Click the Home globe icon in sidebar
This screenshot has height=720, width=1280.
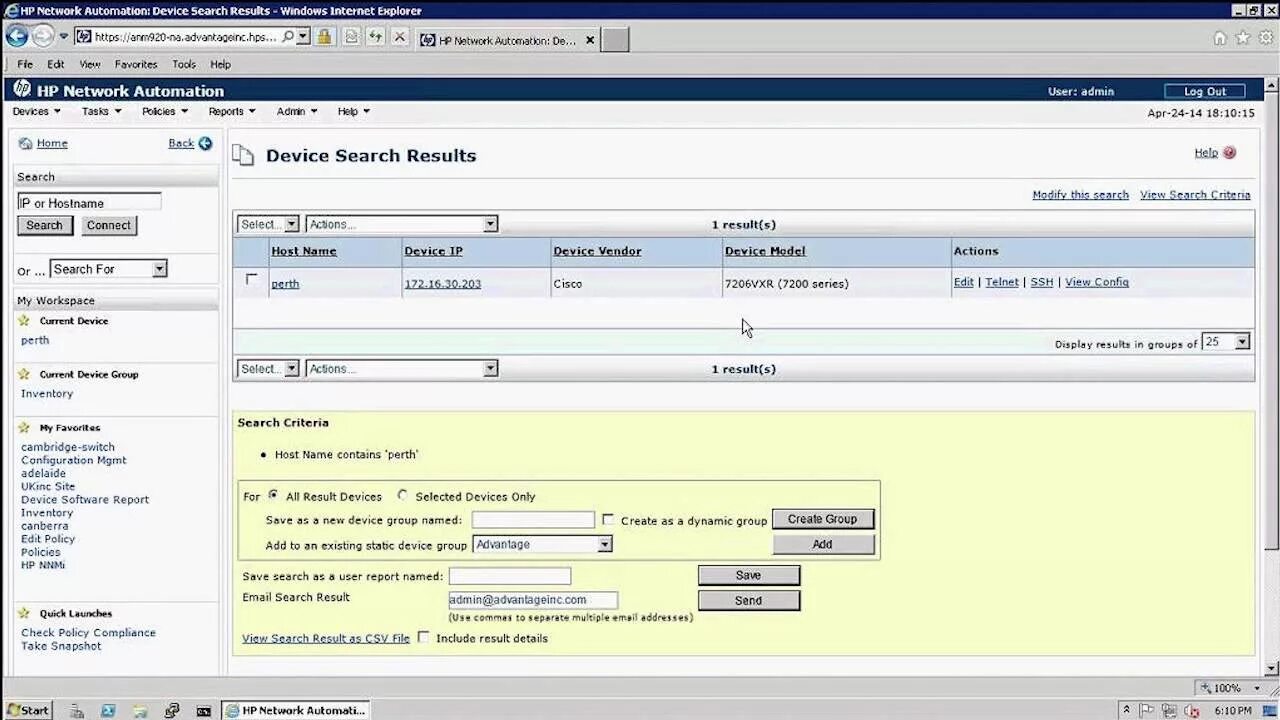point(25,144)
